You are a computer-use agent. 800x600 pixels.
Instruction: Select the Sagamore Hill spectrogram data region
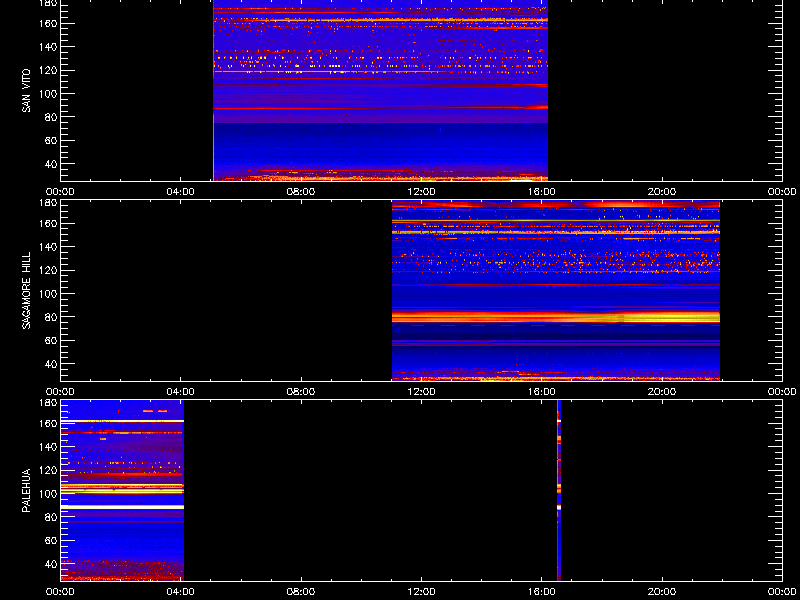[556, 290]
